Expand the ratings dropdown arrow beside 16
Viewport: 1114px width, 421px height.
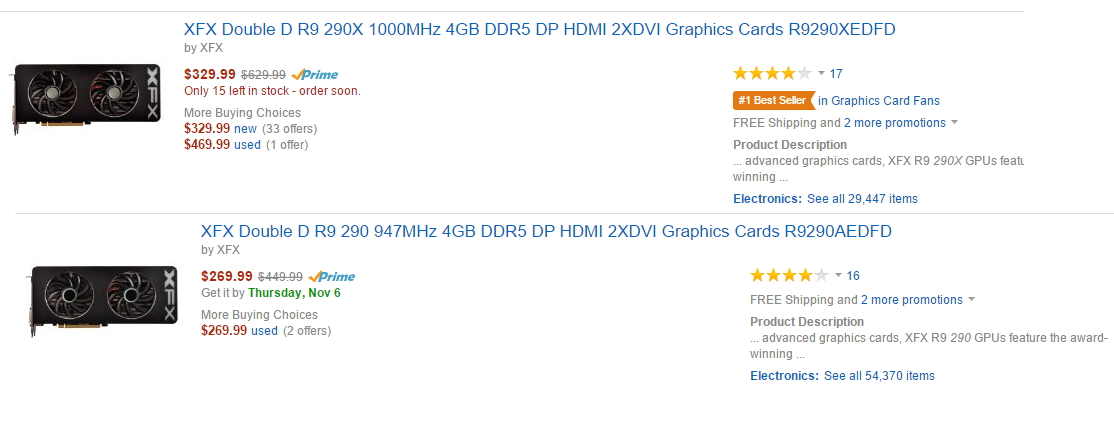[838, 275]
